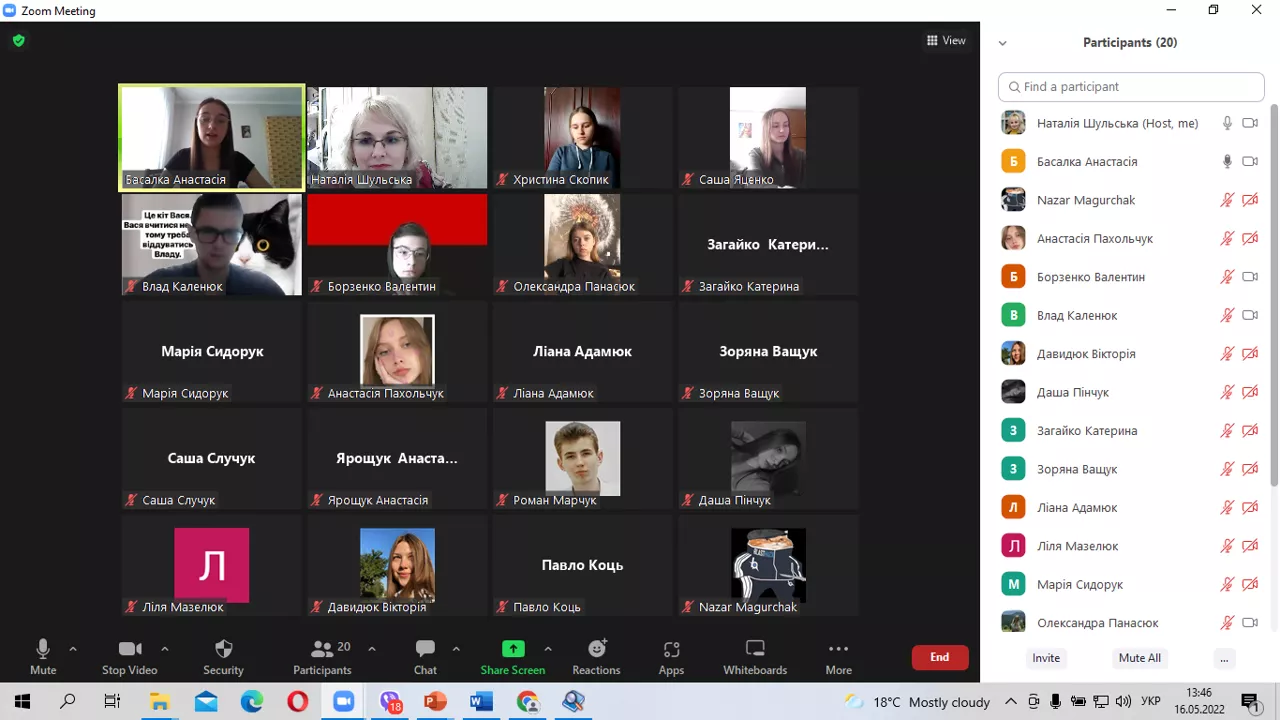Toggle microphone for Басалка Анастасія in list
This screenshot has width=1280, height=720.
1227,161
